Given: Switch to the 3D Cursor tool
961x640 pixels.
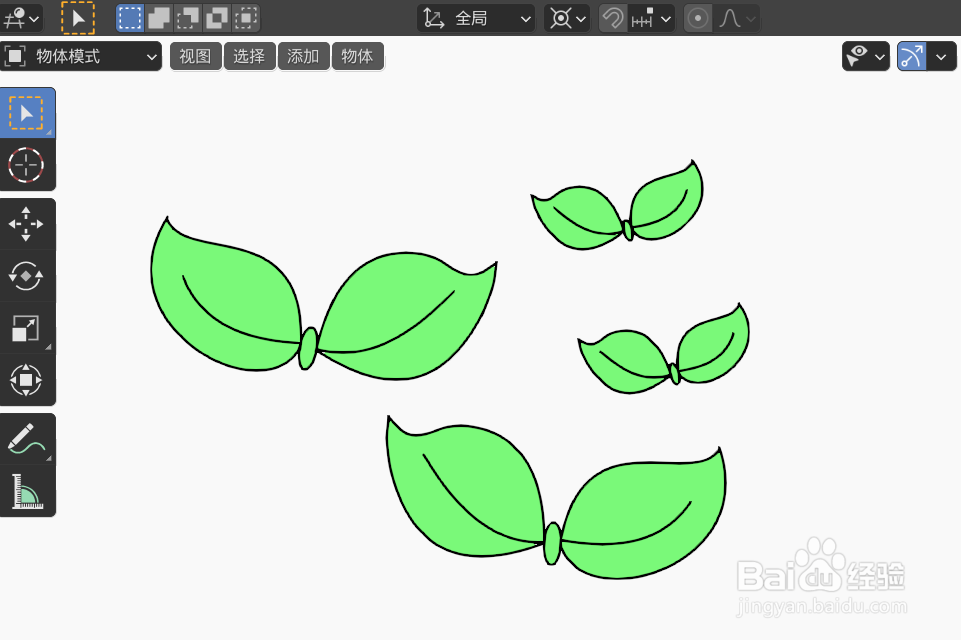Looking at the screenshot, I should click(x=28, y=165).
